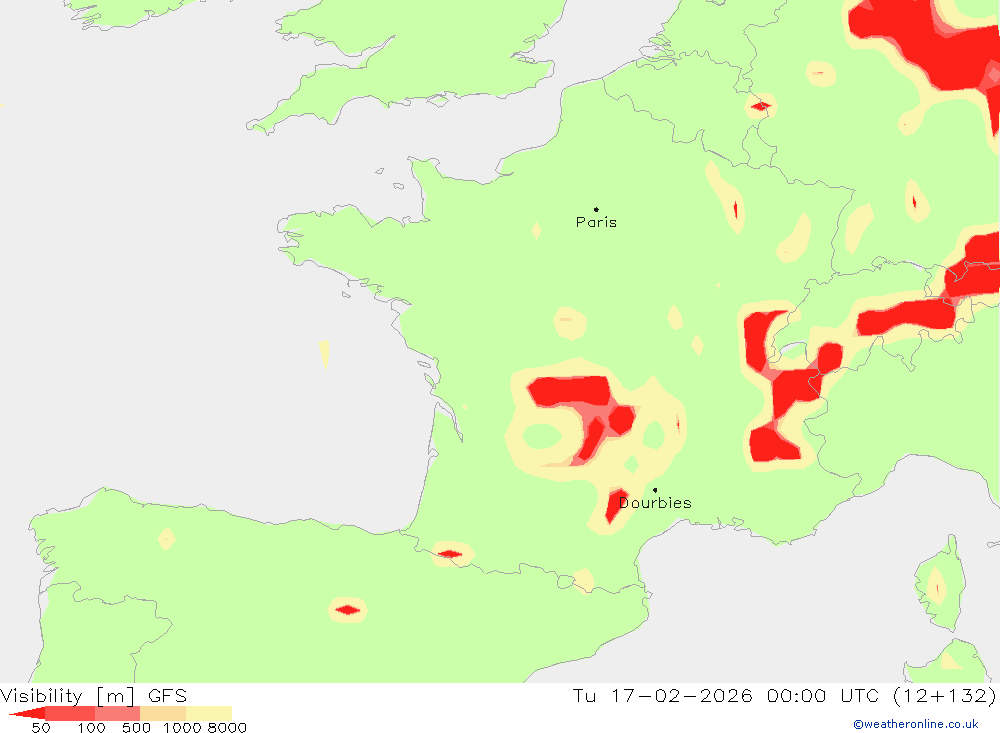Screen dimensions: 1000x733
Task: Click the 'Visibility [m] GFS' title text
Action: click(94, 695)
